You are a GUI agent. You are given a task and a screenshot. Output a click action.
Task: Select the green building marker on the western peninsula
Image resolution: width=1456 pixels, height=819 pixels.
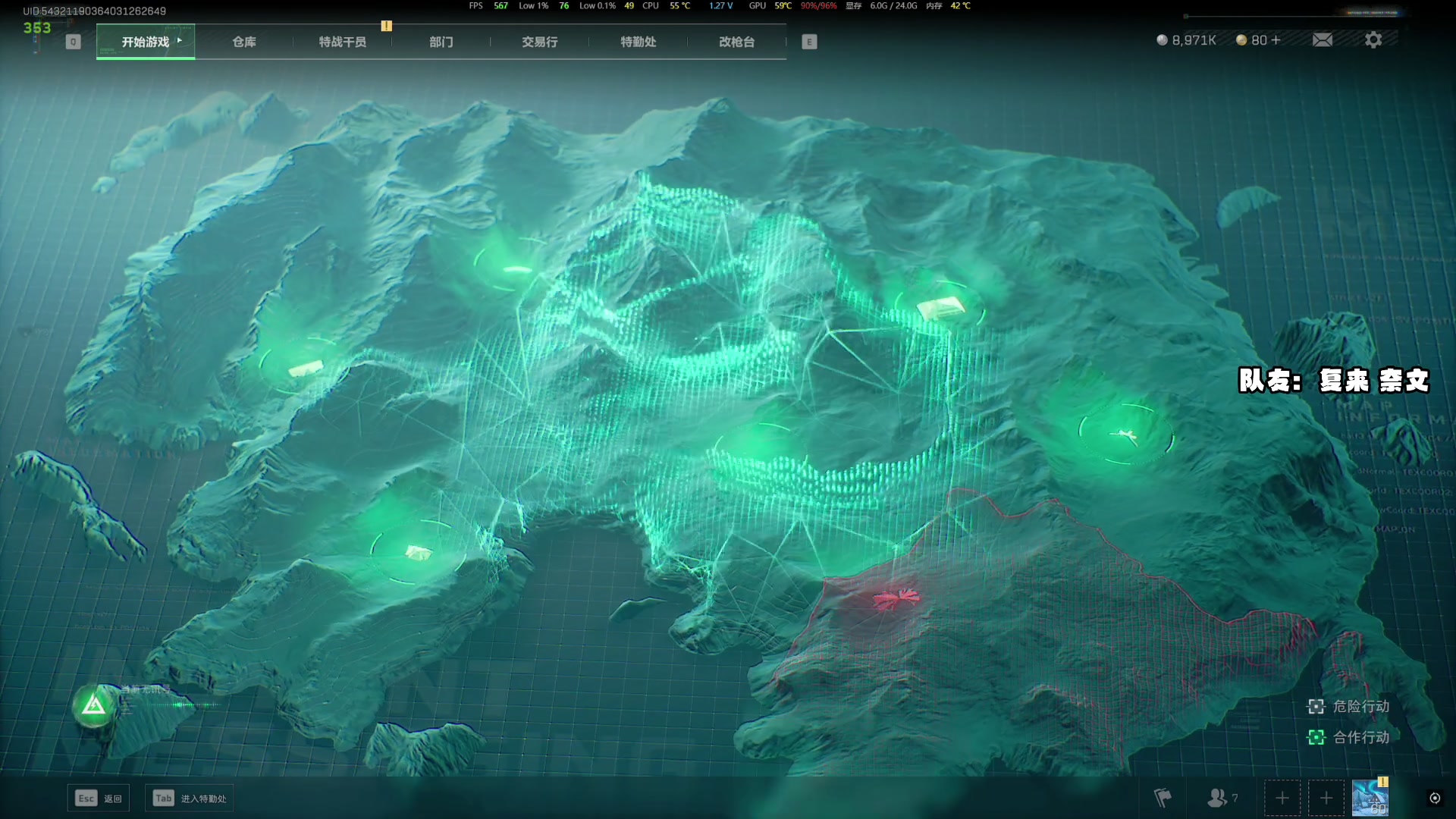(x=305, y=369)
